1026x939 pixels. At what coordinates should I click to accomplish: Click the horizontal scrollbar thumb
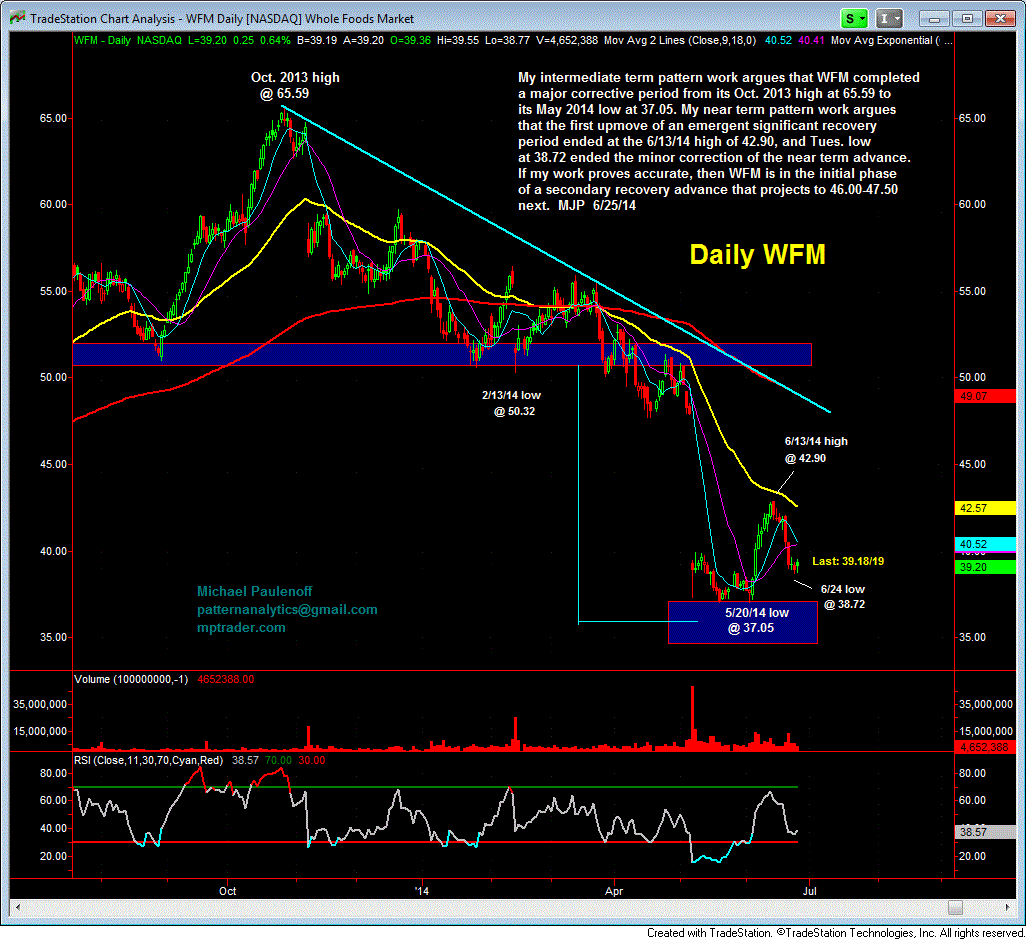(x=955, y=907)
